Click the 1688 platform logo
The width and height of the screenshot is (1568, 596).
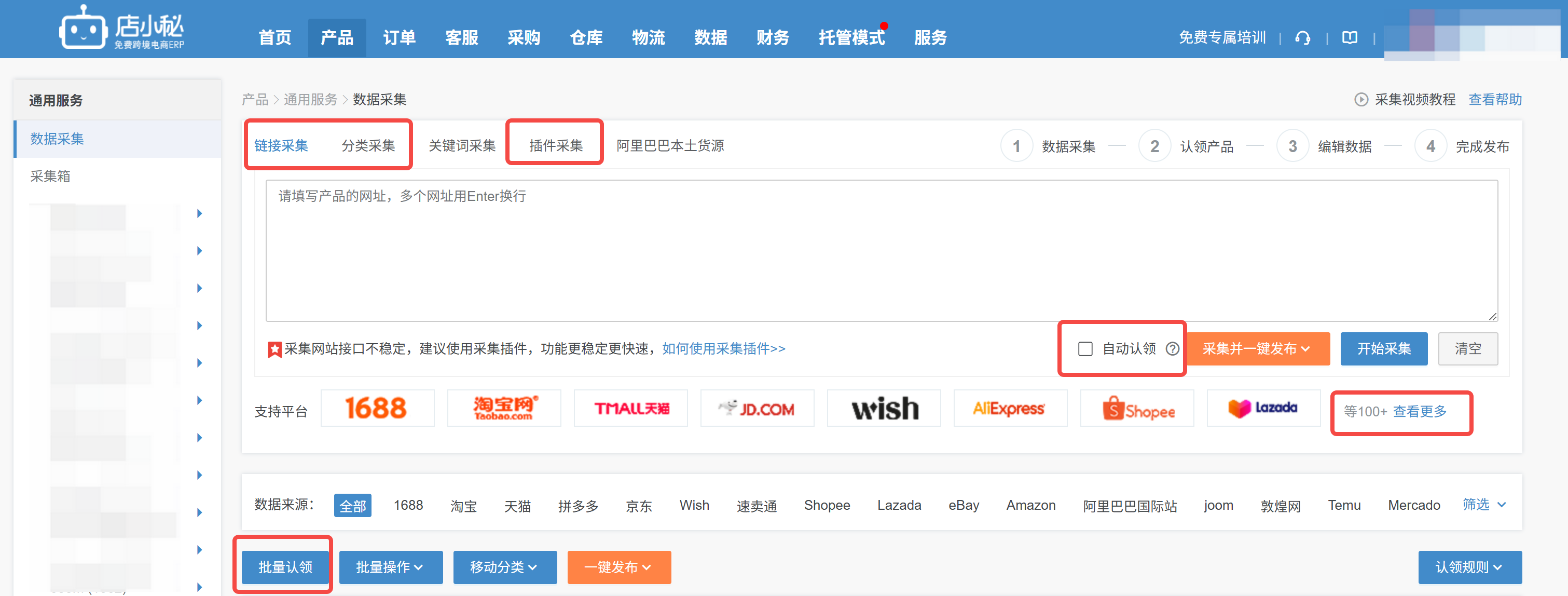(x=377, y=409)
